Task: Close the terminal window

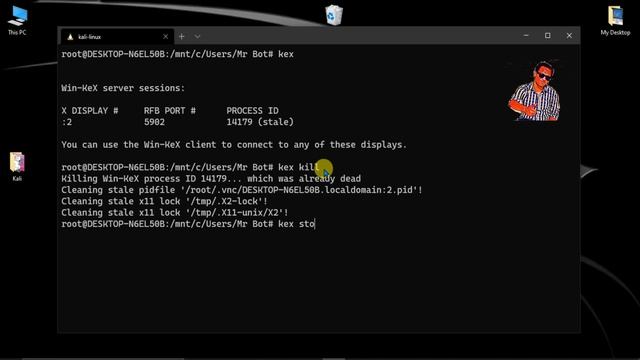Action: click(569, 36)
